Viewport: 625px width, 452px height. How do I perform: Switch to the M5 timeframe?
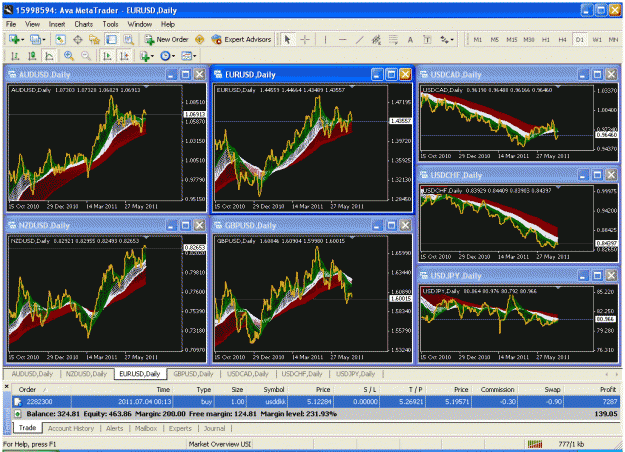pyautogui.click(x=495, y=39)
